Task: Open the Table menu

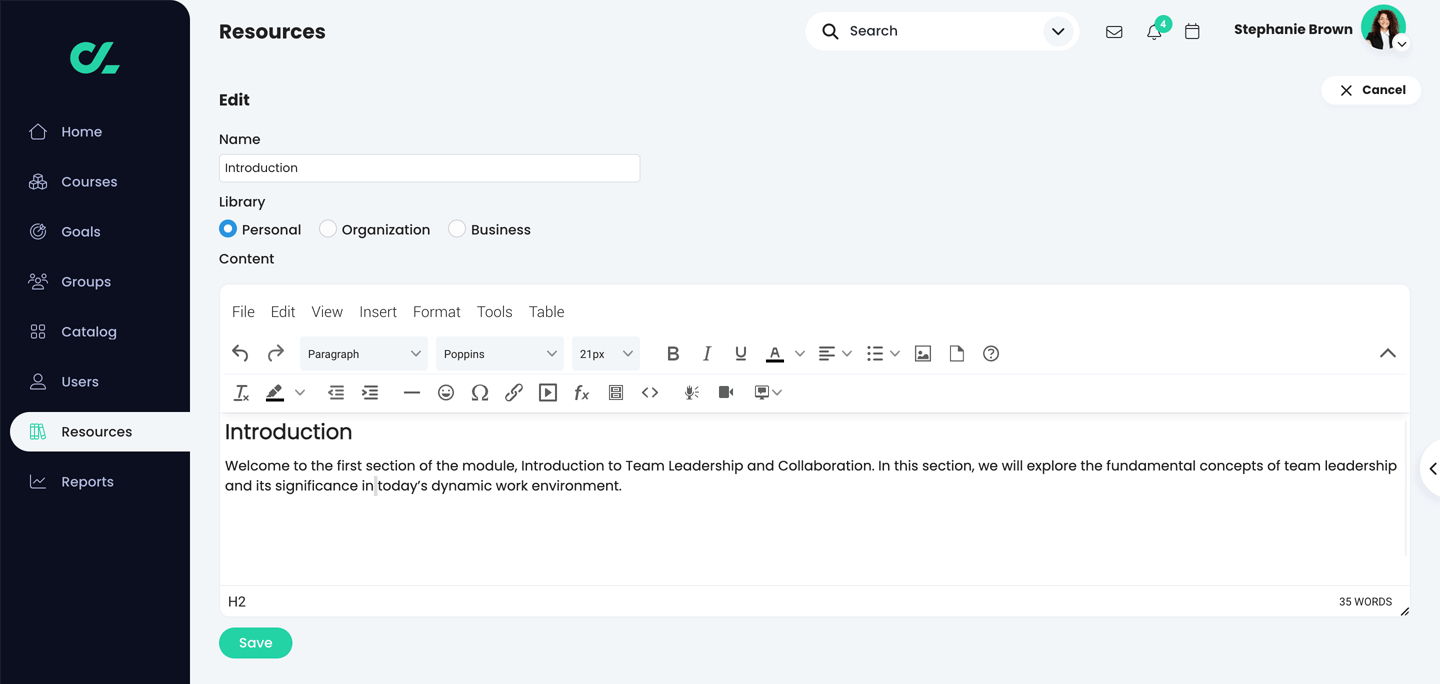Action: tap(547, 312)
